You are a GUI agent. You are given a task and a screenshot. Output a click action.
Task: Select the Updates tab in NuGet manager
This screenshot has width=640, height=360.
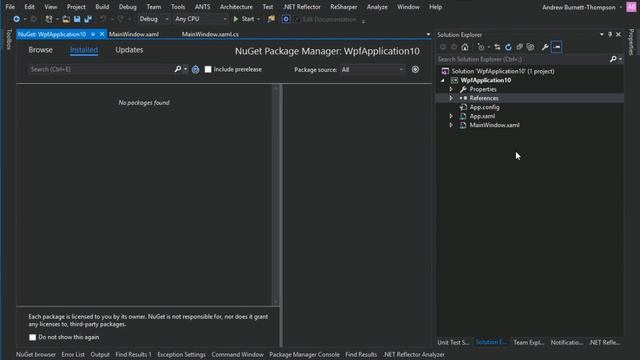click(x=129, y=50)
